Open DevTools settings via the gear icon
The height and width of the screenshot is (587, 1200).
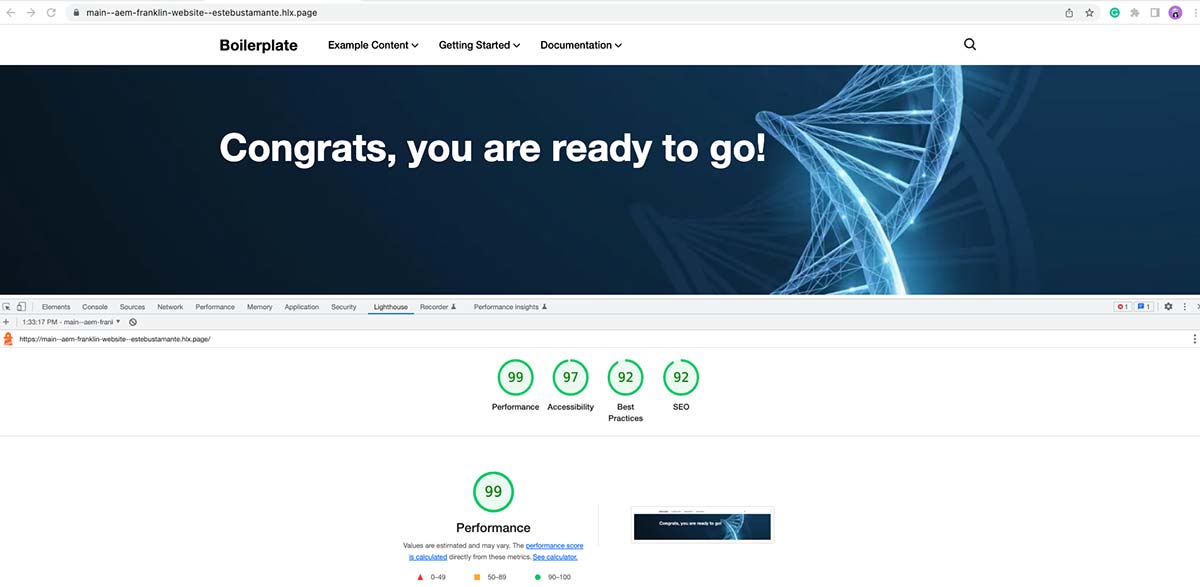(1168, 306)
